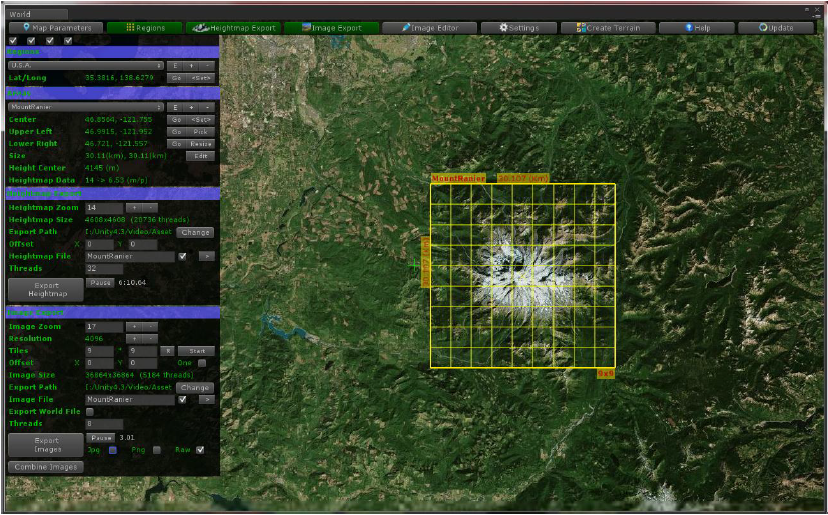Click the Create Terrain tab
This screenshot has width=828, height=515.
pyautogui.click(x=608, y=28)
